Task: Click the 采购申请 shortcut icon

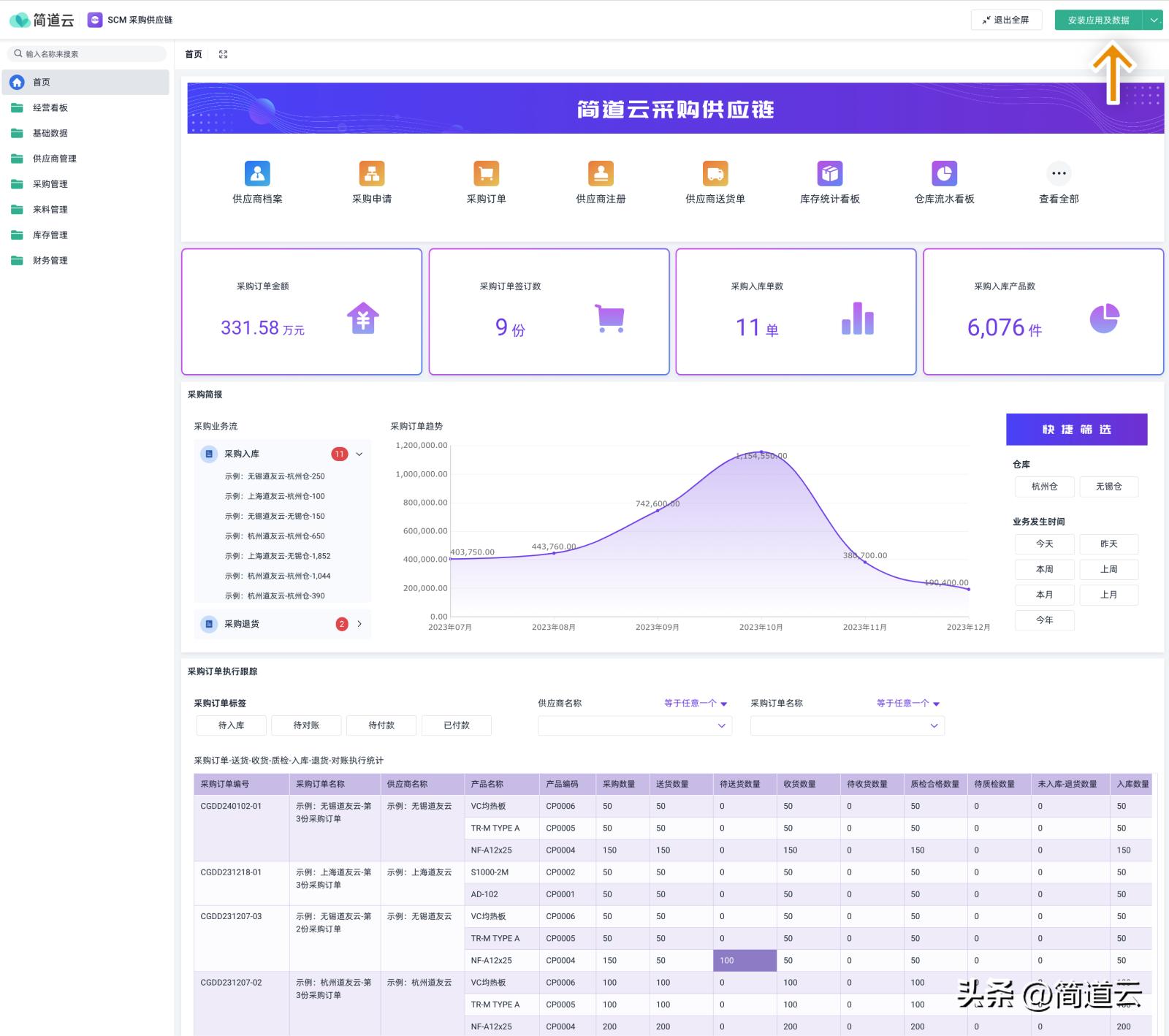Action: click(x=372, y=174)
